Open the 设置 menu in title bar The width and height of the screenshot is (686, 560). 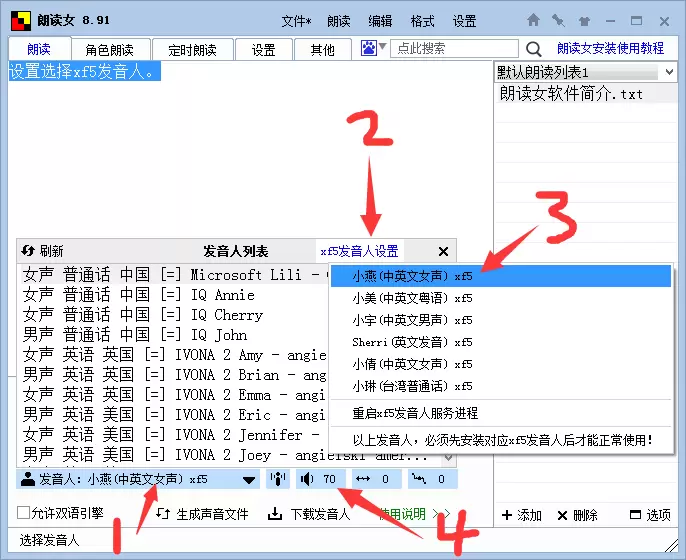464,21
